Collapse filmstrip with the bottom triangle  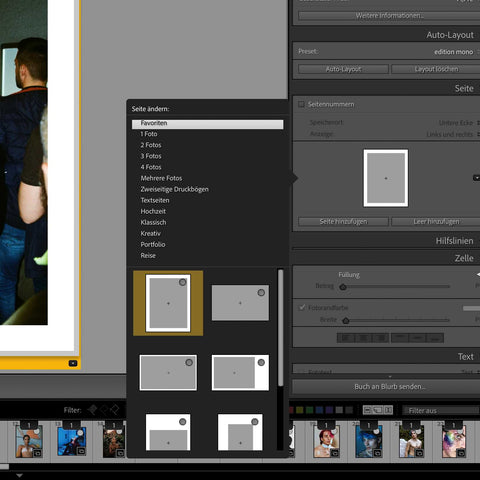click(19, 476)
